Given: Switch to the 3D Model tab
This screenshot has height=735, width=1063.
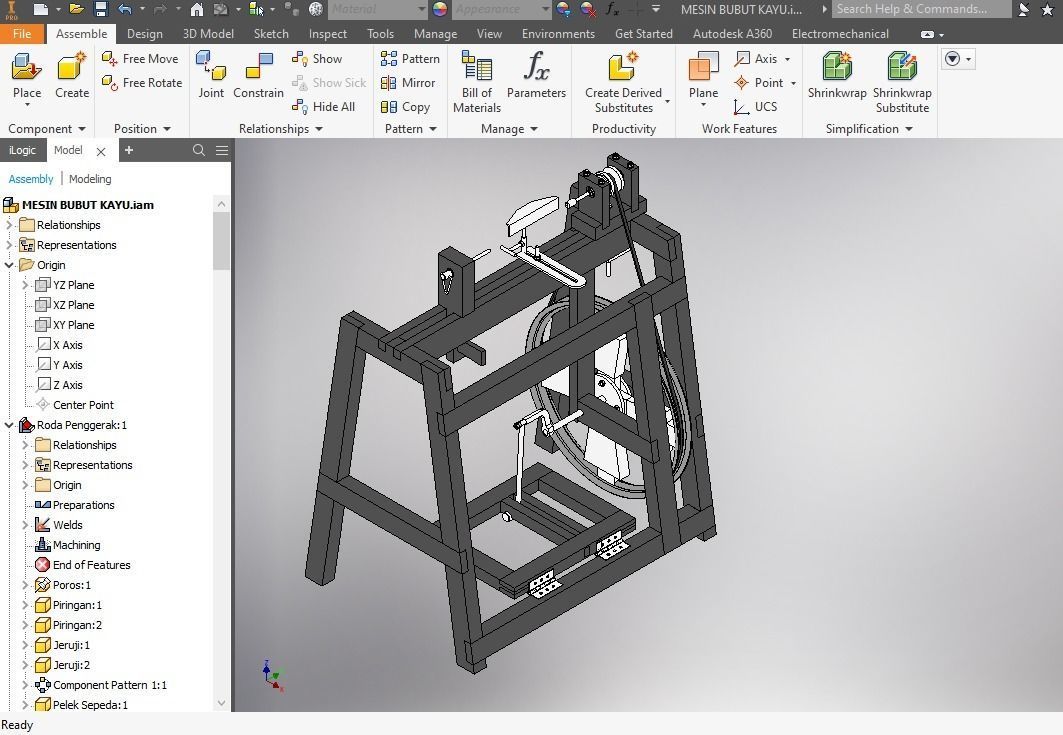Looking at the screenshot, I should (x=208, y=33).
